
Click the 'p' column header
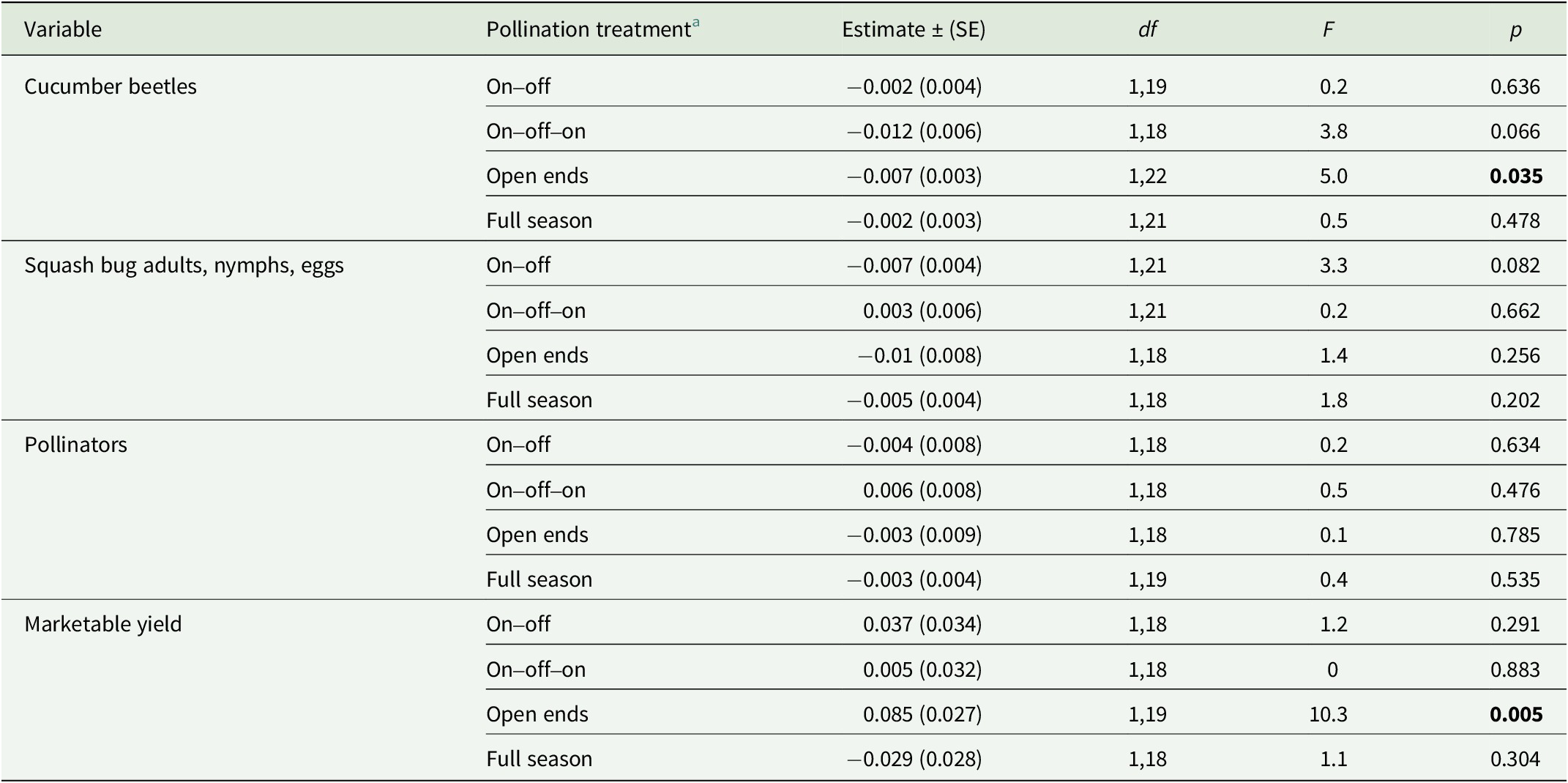(x=1515, y=29)
